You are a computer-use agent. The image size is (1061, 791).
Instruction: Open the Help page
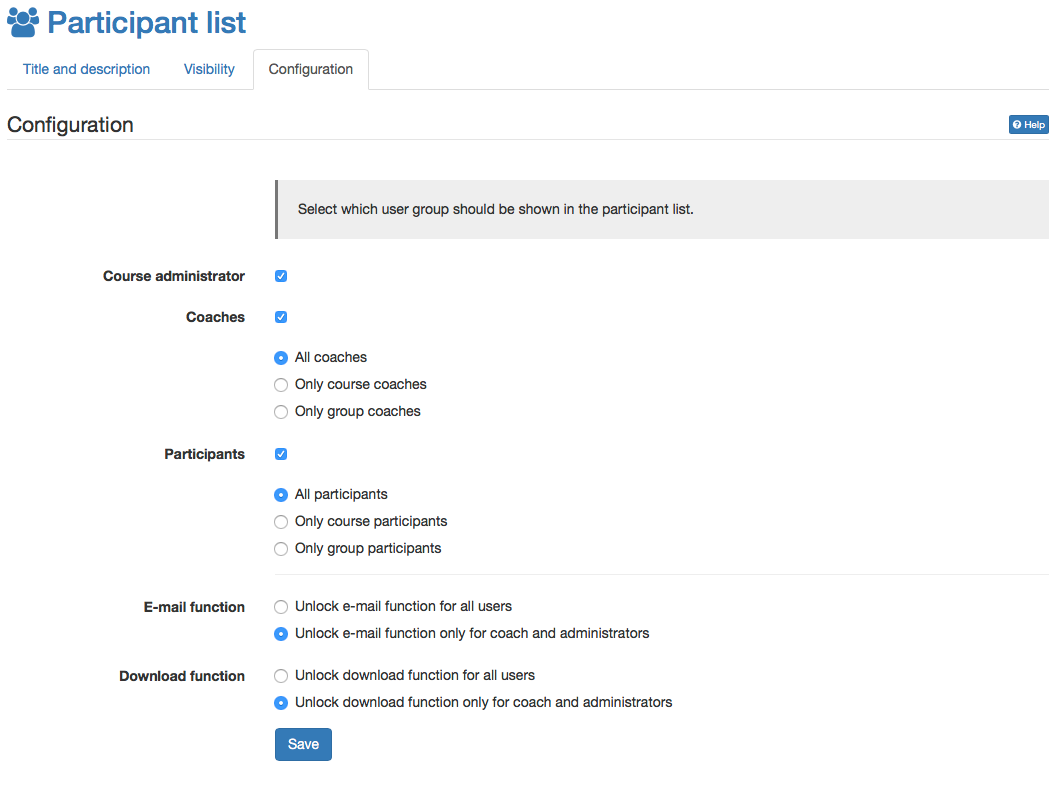click(1029, 124)
